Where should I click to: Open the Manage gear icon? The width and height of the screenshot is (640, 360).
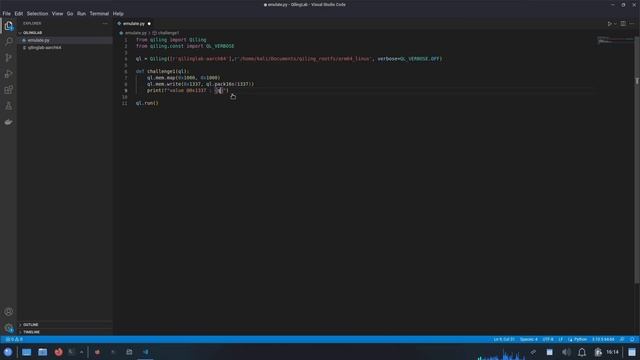click(x=9, y=328)
